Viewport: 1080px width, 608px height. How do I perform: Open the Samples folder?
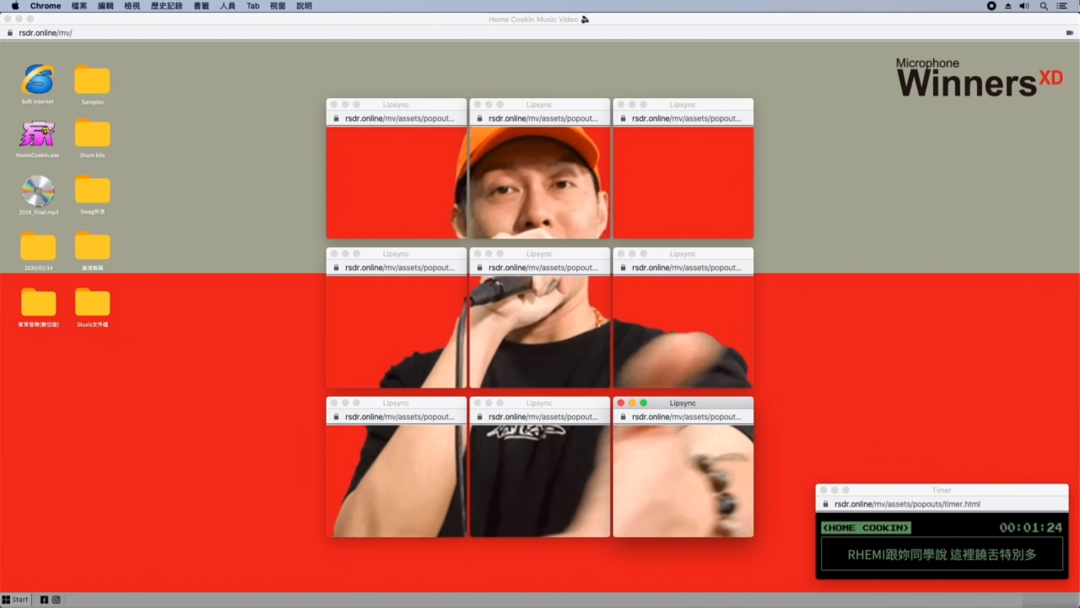[92, 81]
